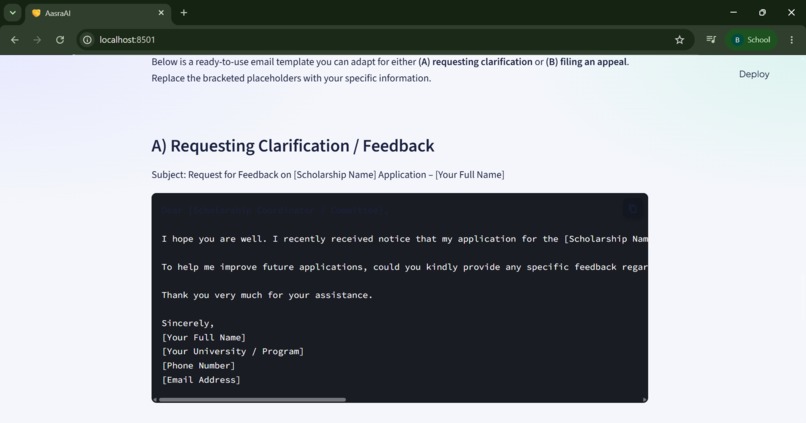Image resolution: width=806 pixels, height=423 pixels.
Task: Open the School profile button
Action: (752, 40)
